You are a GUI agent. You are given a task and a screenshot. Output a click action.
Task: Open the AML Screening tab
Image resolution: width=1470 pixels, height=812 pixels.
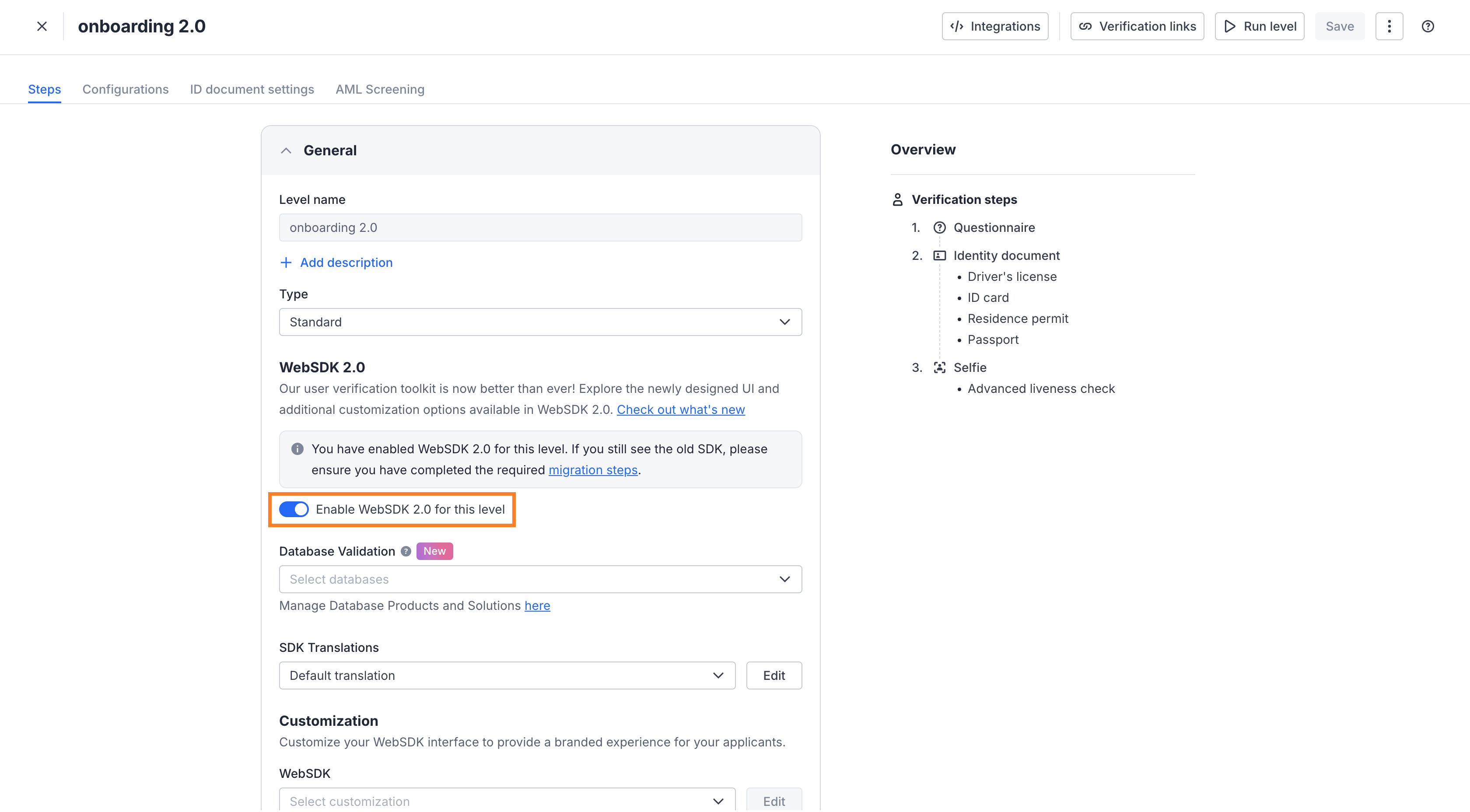tap(380, 89)
